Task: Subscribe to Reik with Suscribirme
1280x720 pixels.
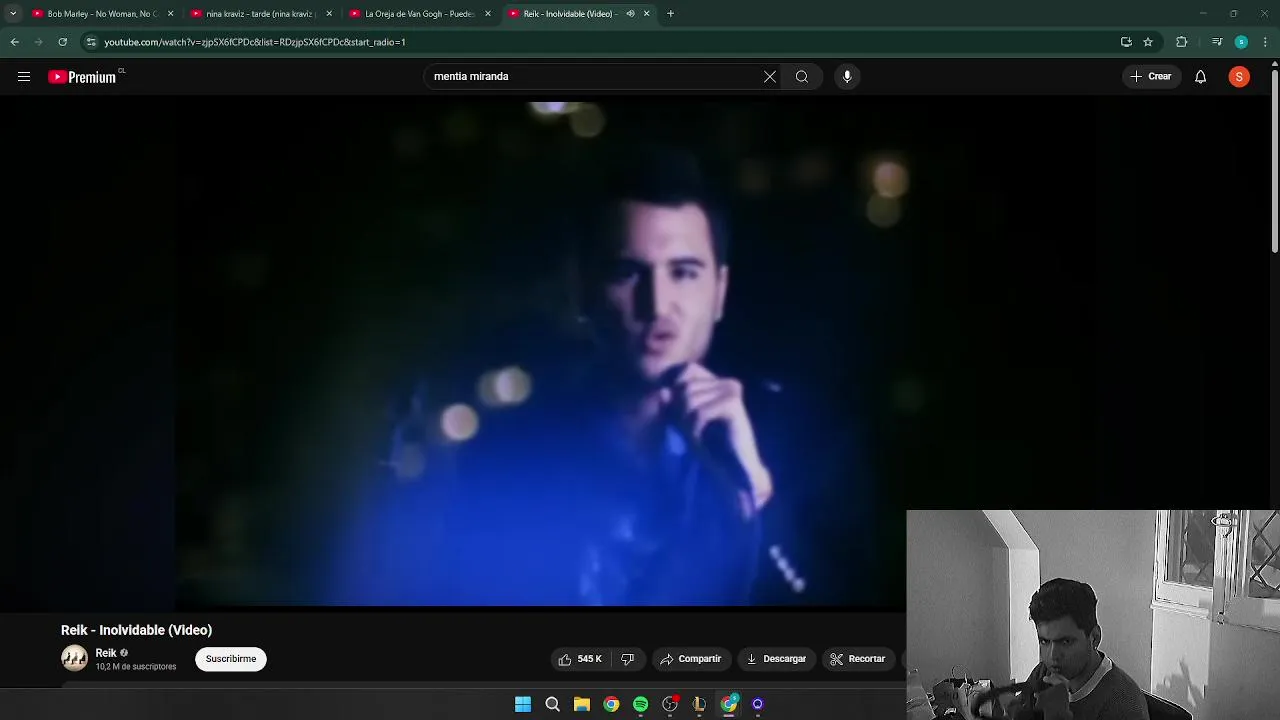Action: point(231,659)
